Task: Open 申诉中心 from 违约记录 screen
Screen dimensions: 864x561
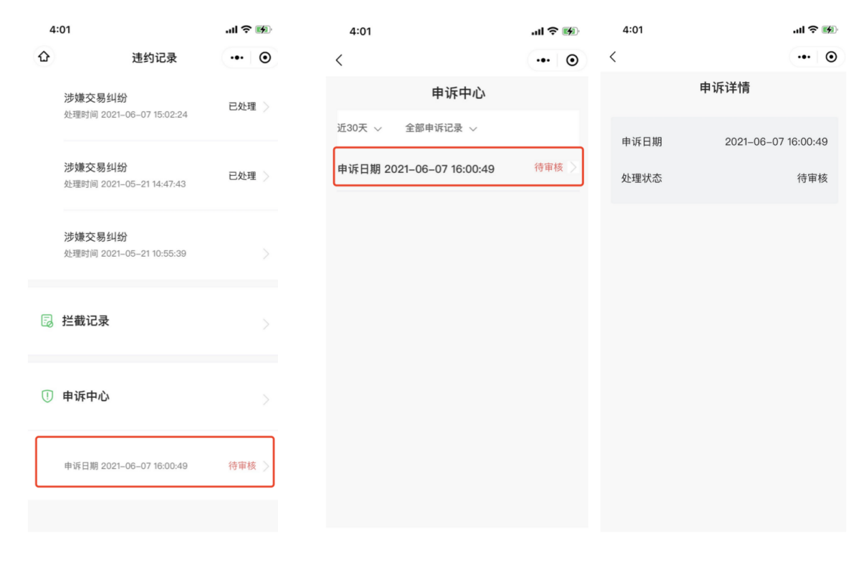Action: [x=153, y=397]
